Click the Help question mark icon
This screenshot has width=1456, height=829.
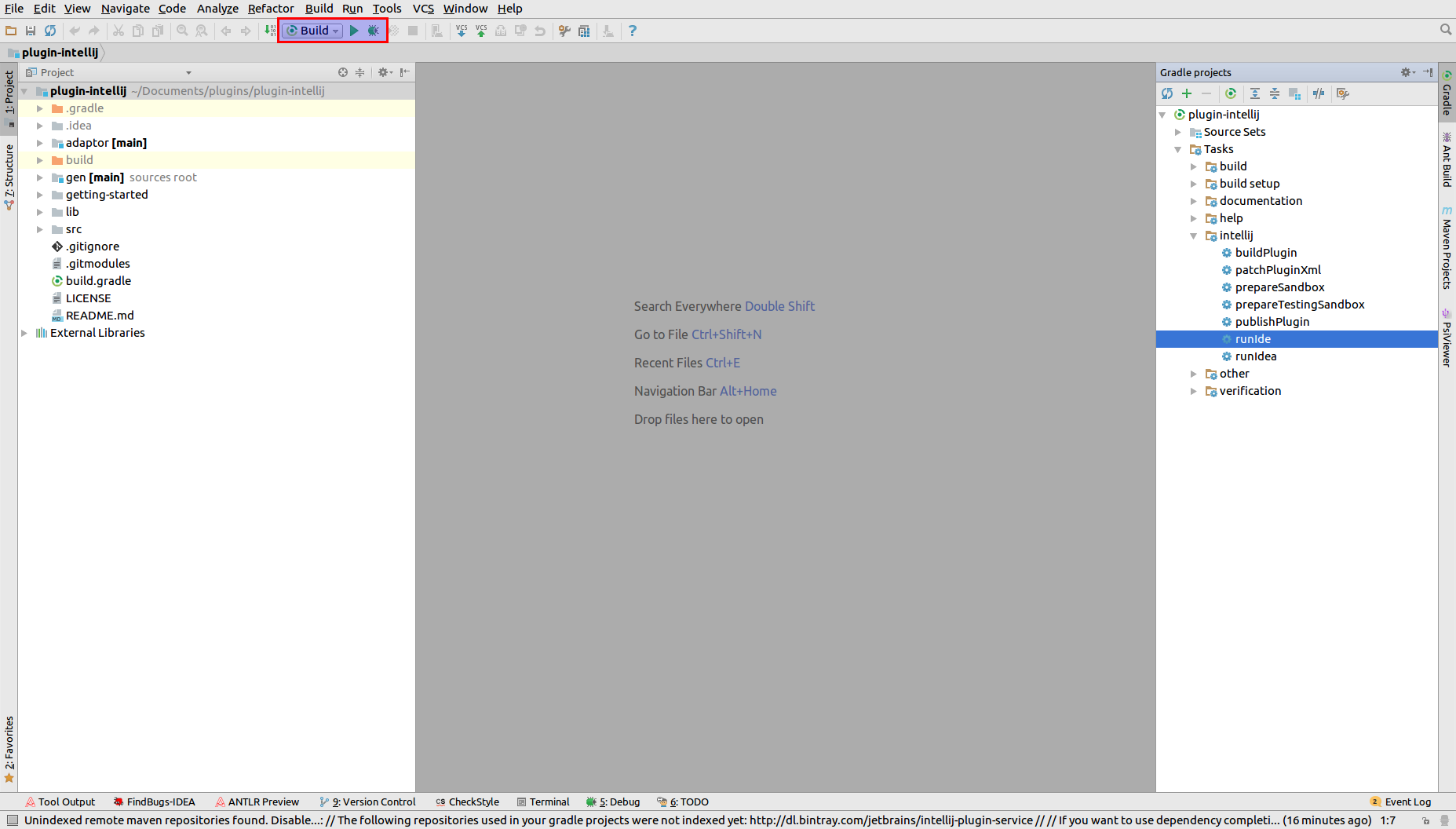(x=633, y=31)
